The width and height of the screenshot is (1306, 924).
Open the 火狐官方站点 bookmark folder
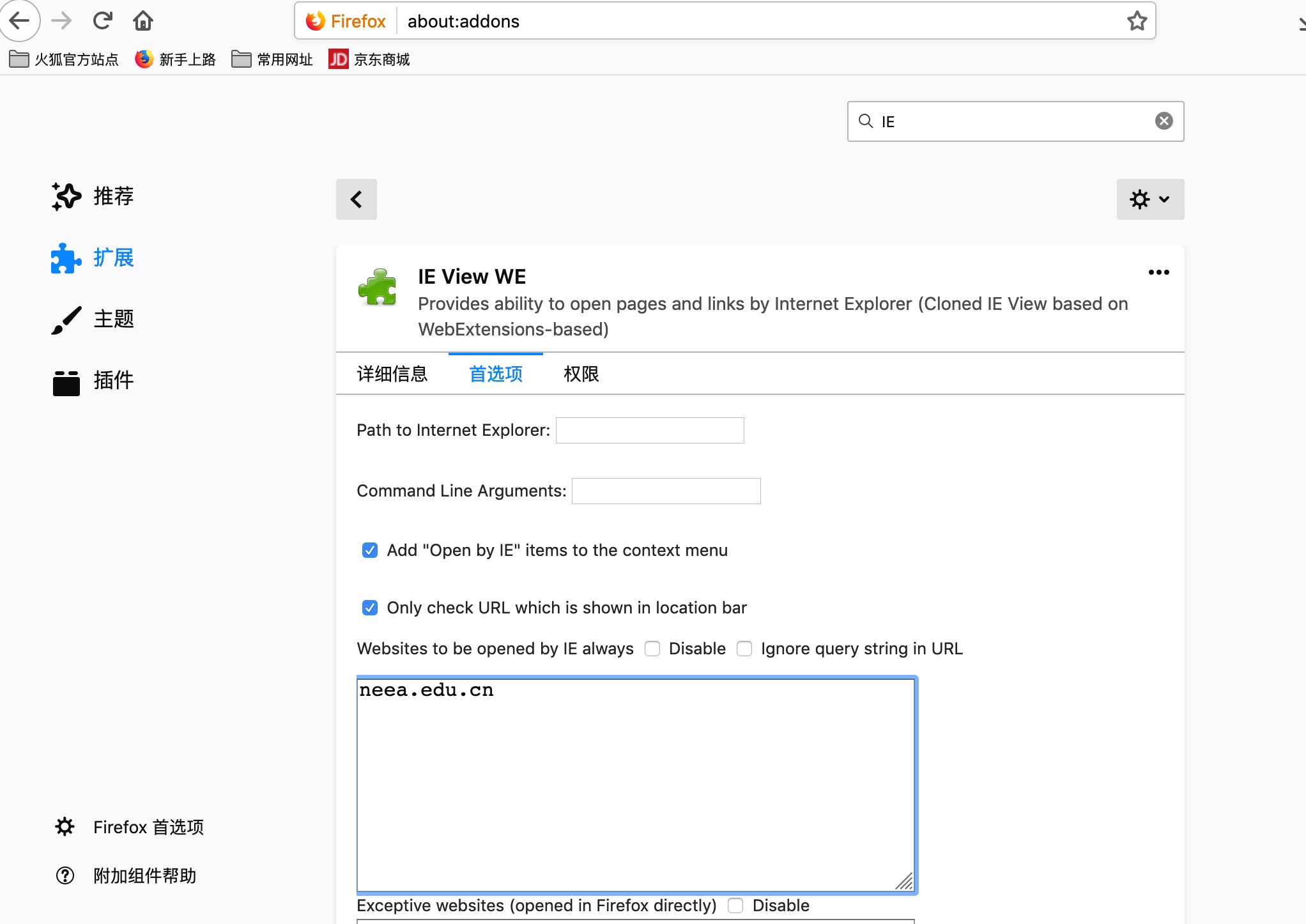pyautogui.click(x=64, y=59)
